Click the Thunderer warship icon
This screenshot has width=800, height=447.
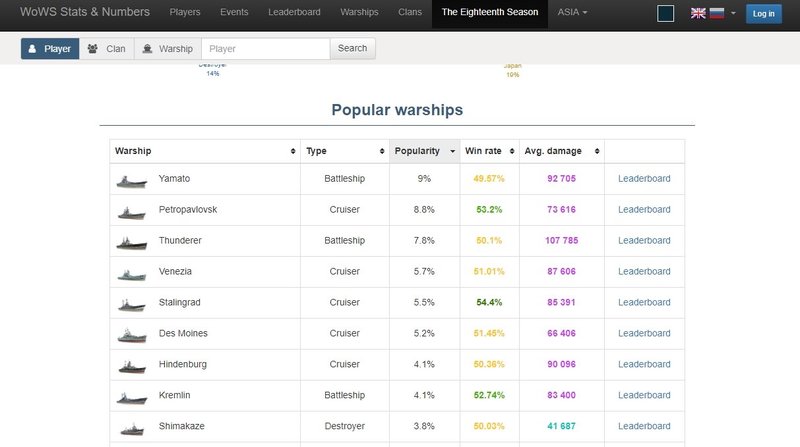click(x=132, y=243)
